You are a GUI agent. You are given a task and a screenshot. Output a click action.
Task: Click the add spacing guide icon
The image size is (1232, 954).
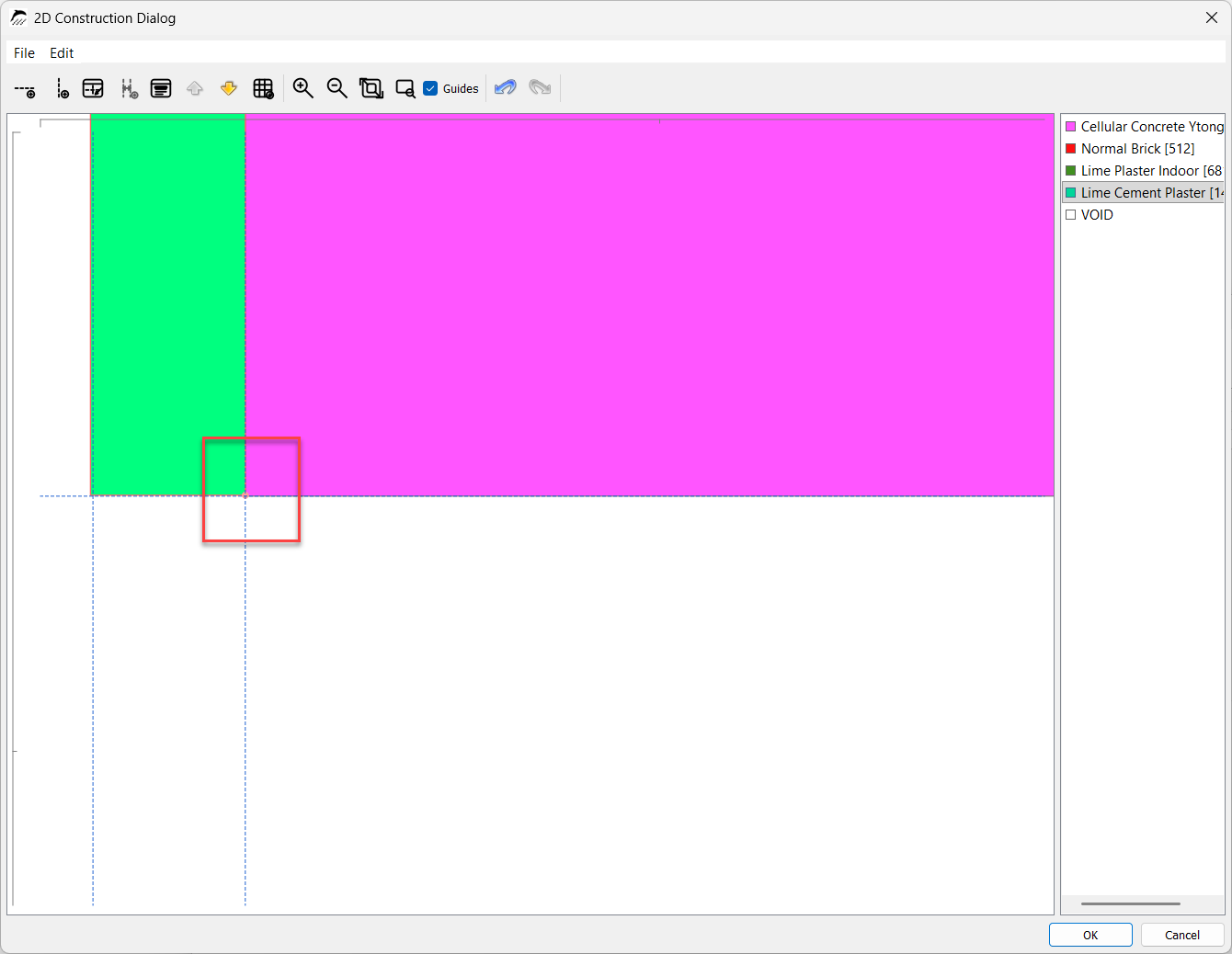[x=129, y=89]
